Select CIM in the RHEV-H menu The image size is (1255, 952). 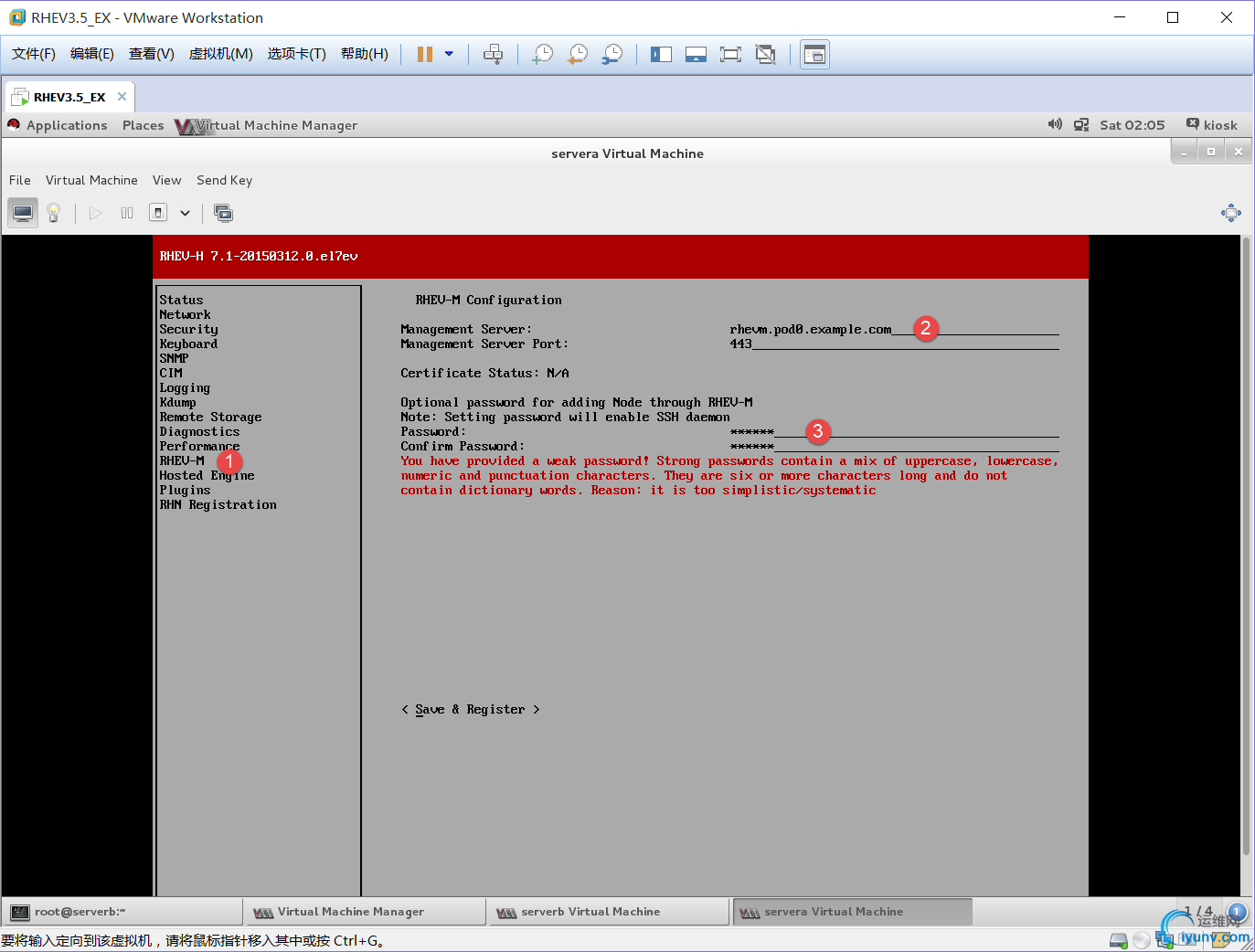click(171, 373)
